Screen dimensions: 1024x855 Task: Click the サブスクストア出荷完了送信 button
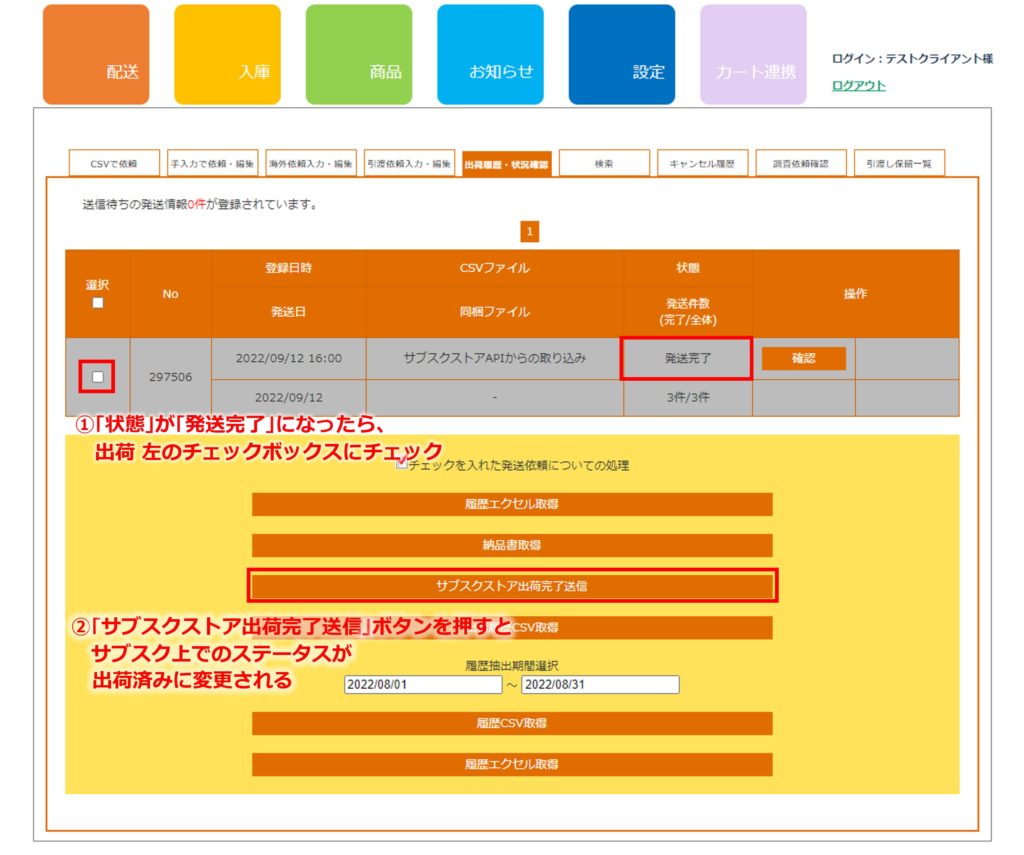tap(512, 586)
